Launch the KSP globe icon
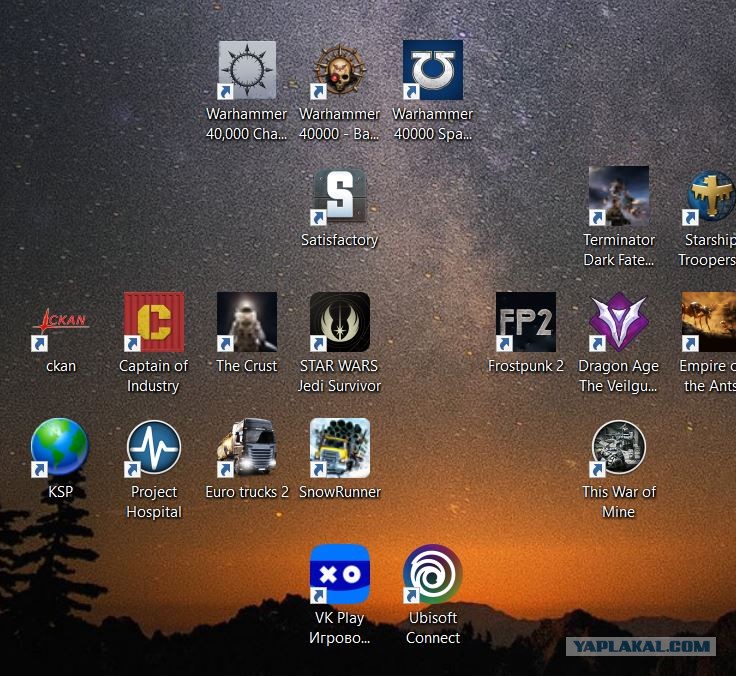 click(61, 448)
